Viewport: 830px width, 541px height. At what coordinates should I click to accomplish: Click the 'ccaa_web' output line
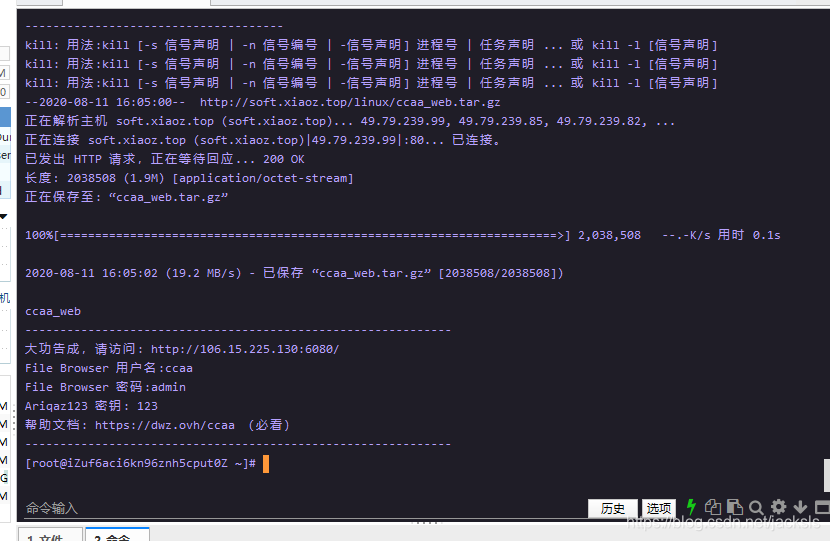pyautogui.click(x=53, y=311)
